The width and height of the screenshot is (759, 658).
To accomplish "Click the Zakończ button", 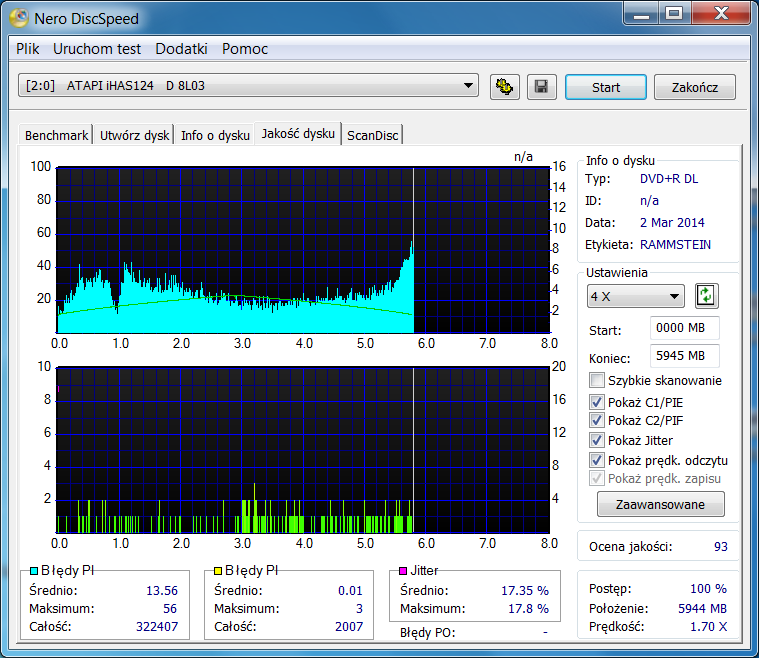I will point(695,87).
